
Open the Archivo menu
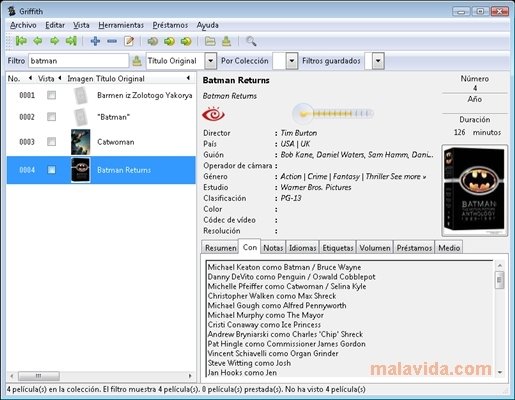point(23,25)
